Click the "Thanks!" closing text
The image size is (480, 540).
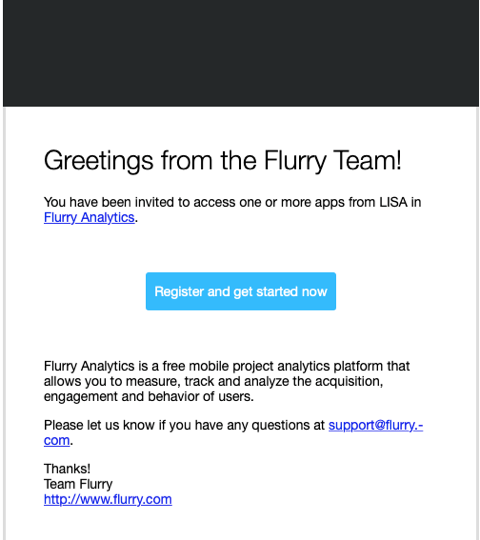tap(67, 469)
